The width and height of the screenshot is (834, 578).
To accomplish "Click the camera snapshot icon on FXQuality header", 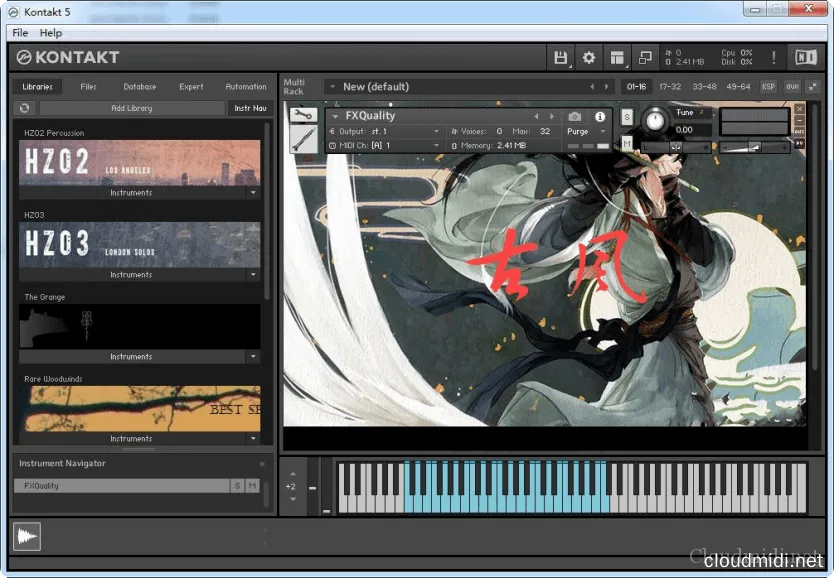I will pos(574,116).
